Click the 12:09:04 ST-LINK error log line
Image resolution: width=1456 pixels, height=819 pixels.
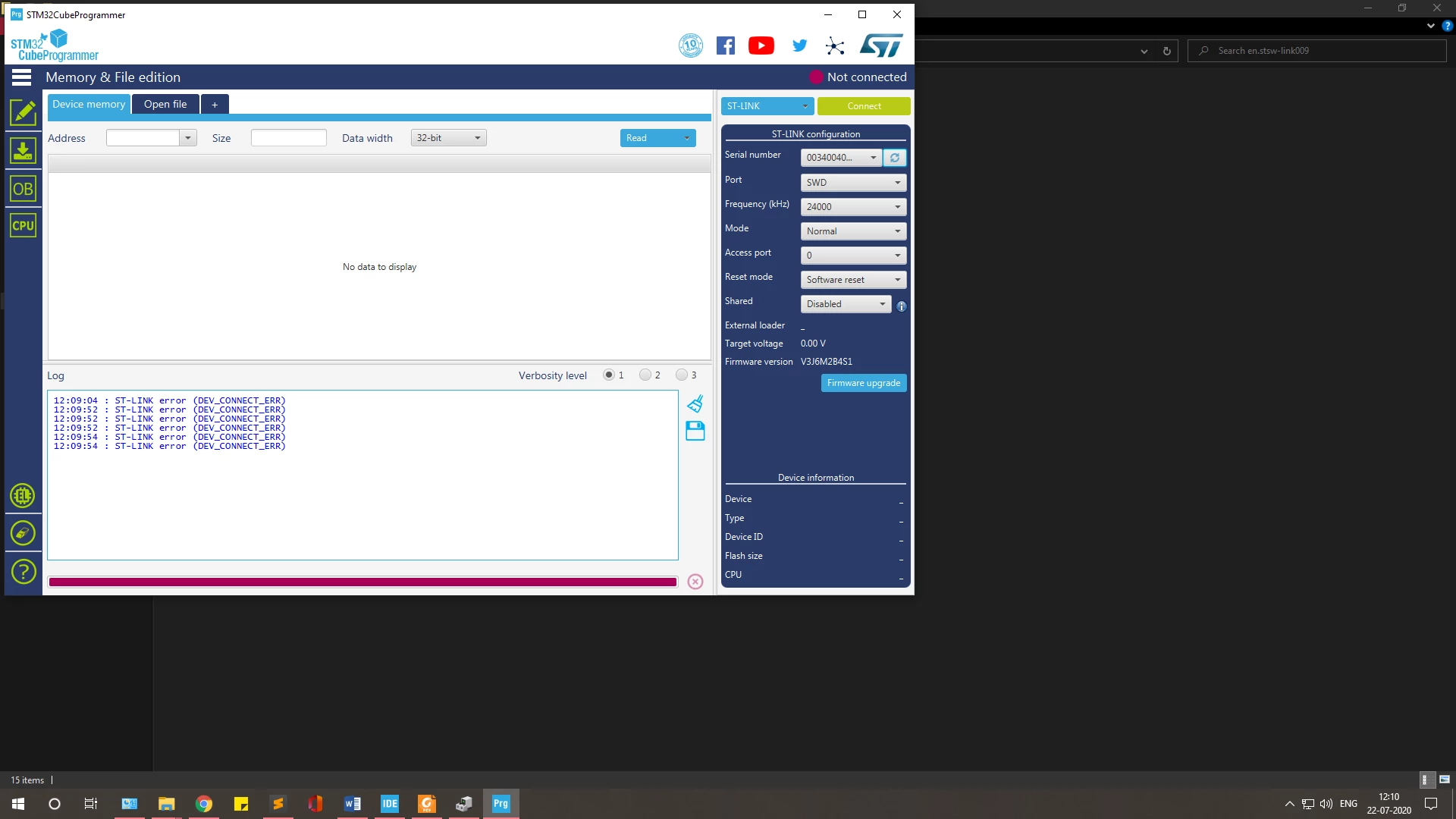(x=169, y=400)
